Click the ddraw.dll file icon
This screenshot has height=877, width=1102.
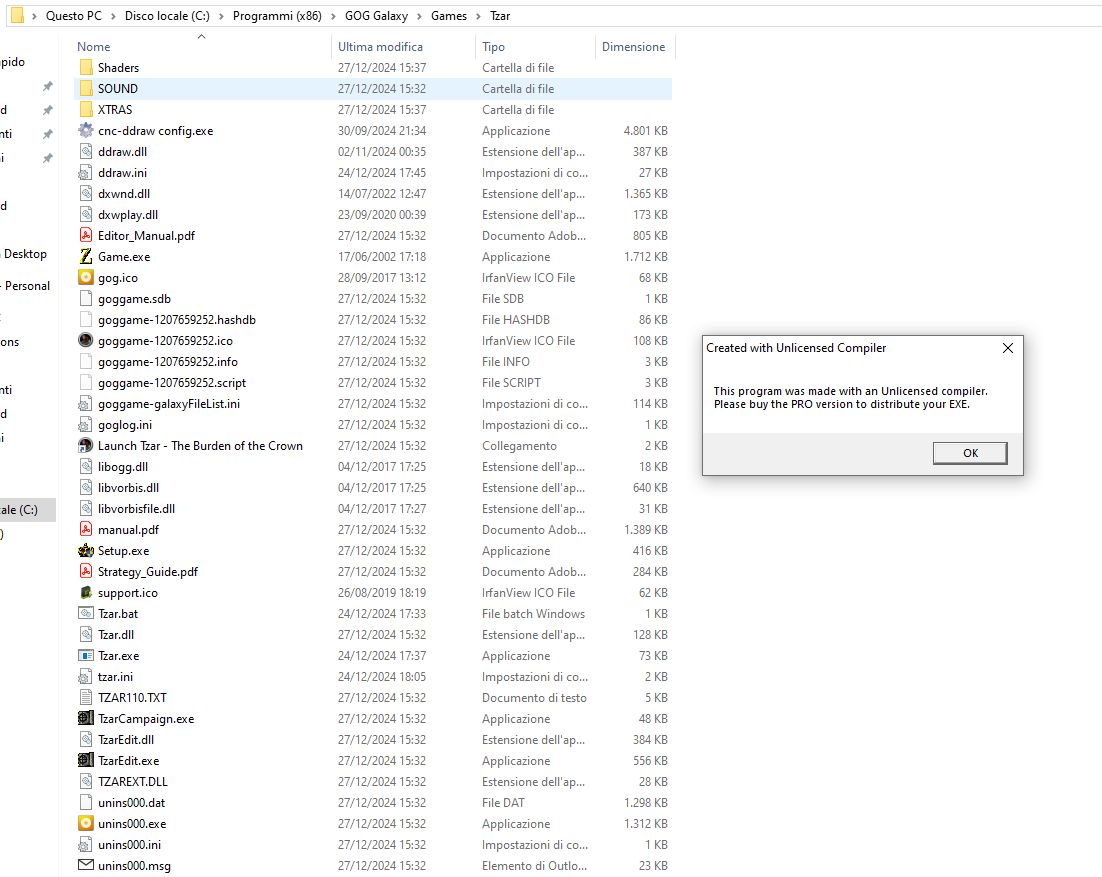point(86,152)
